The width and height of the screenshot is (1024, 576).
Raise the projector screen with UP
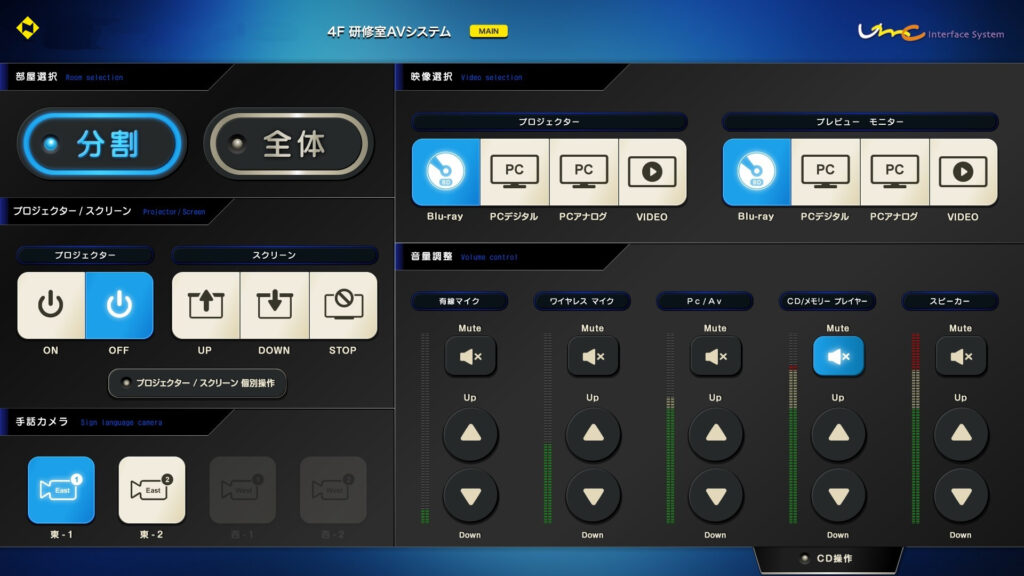205,305
